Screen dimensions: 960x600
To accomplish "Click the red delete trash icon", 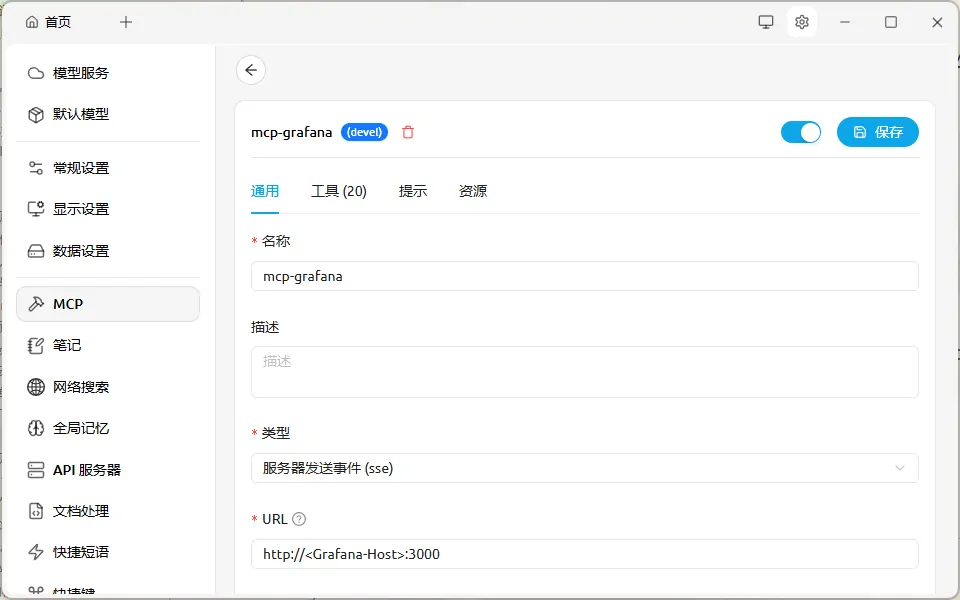I will (x=408, y=132).
